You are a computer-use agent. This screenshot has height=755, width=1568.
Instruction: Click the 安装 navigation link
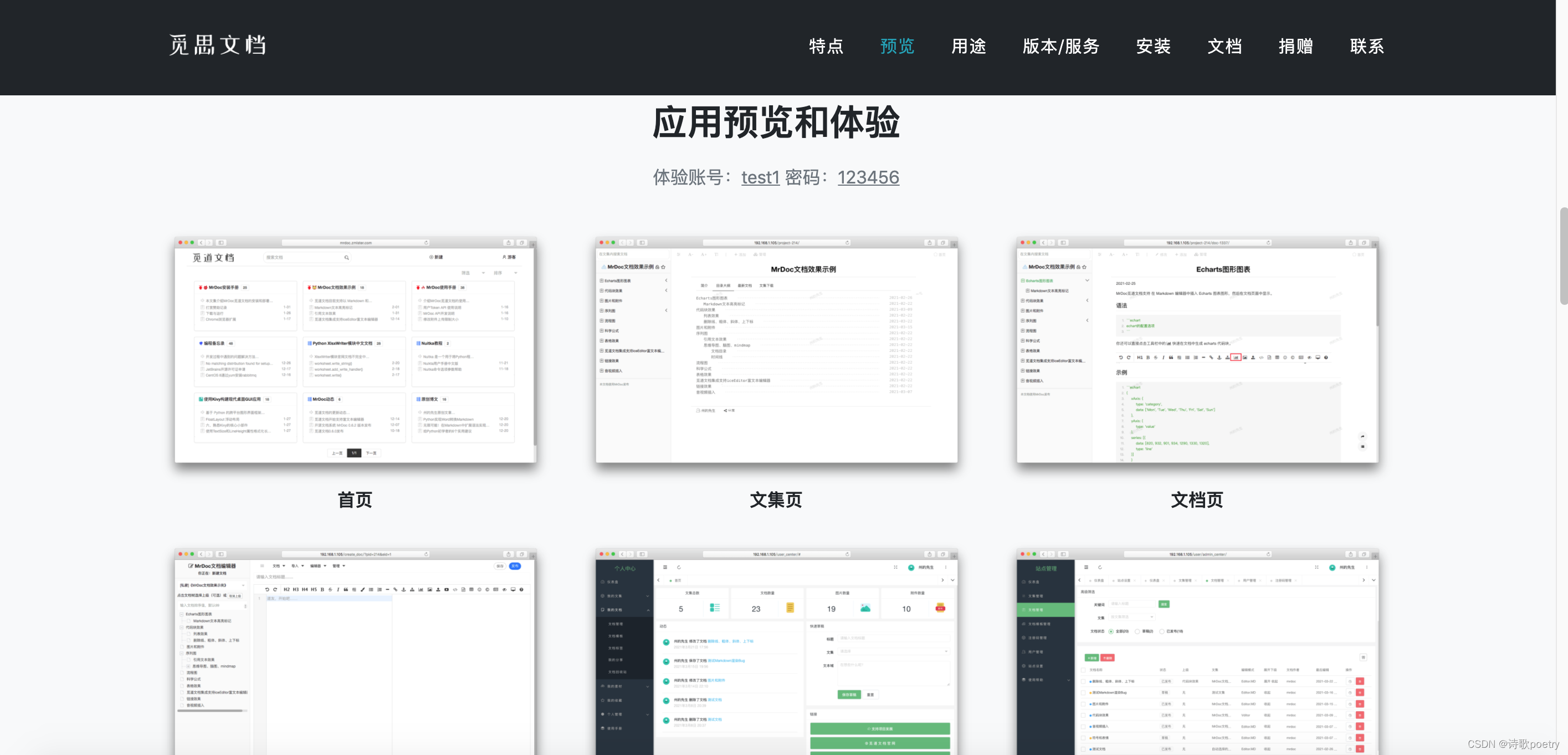click(1153, 46)
